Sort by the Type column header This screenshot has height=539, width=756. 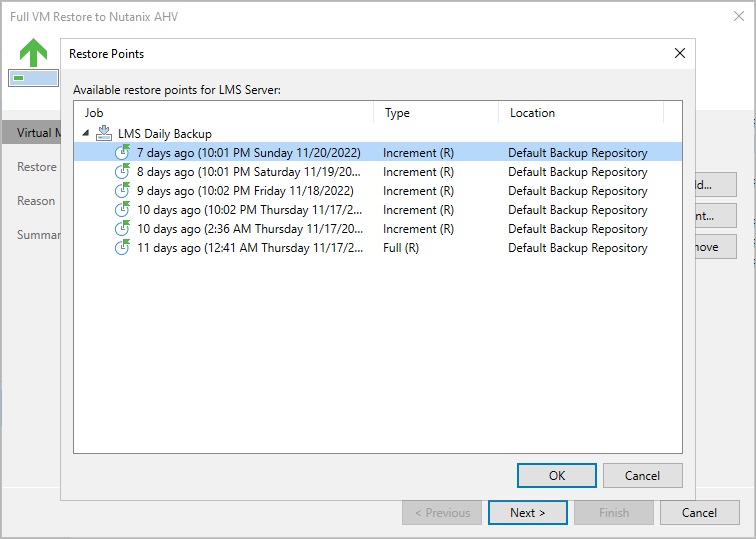[436, 113]
